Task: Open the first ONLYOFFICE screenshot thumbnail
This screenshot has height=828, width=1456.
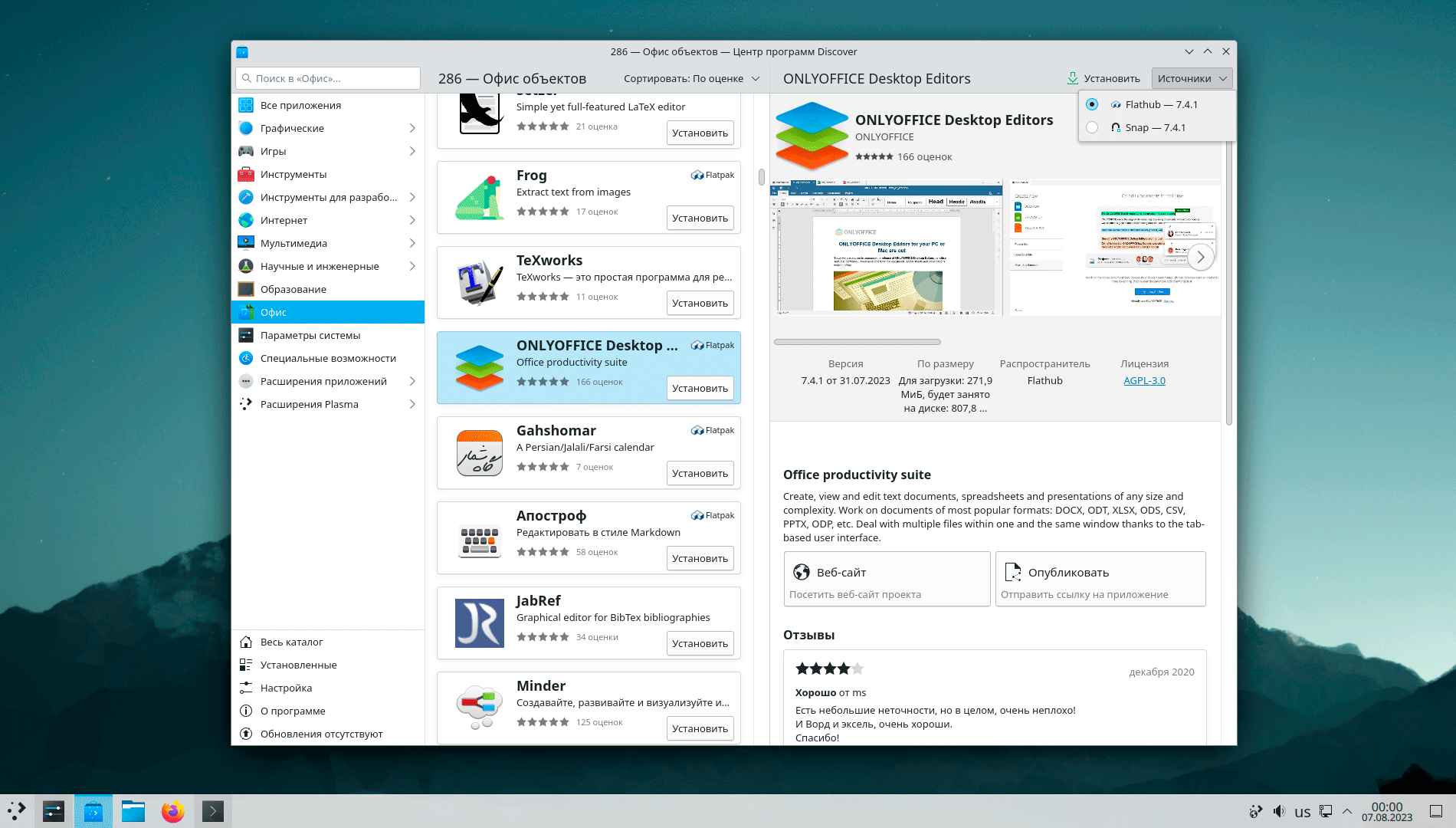Action: [x=886, y=249]
